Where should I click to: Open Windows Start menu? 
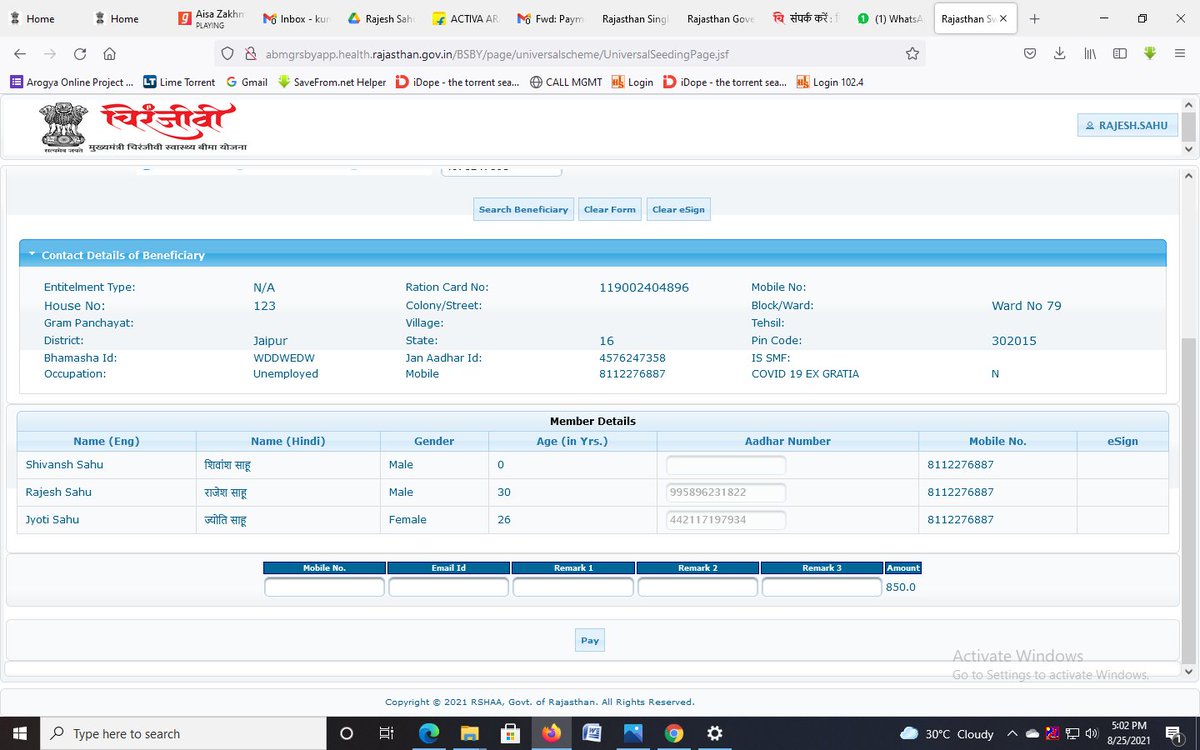21,733
